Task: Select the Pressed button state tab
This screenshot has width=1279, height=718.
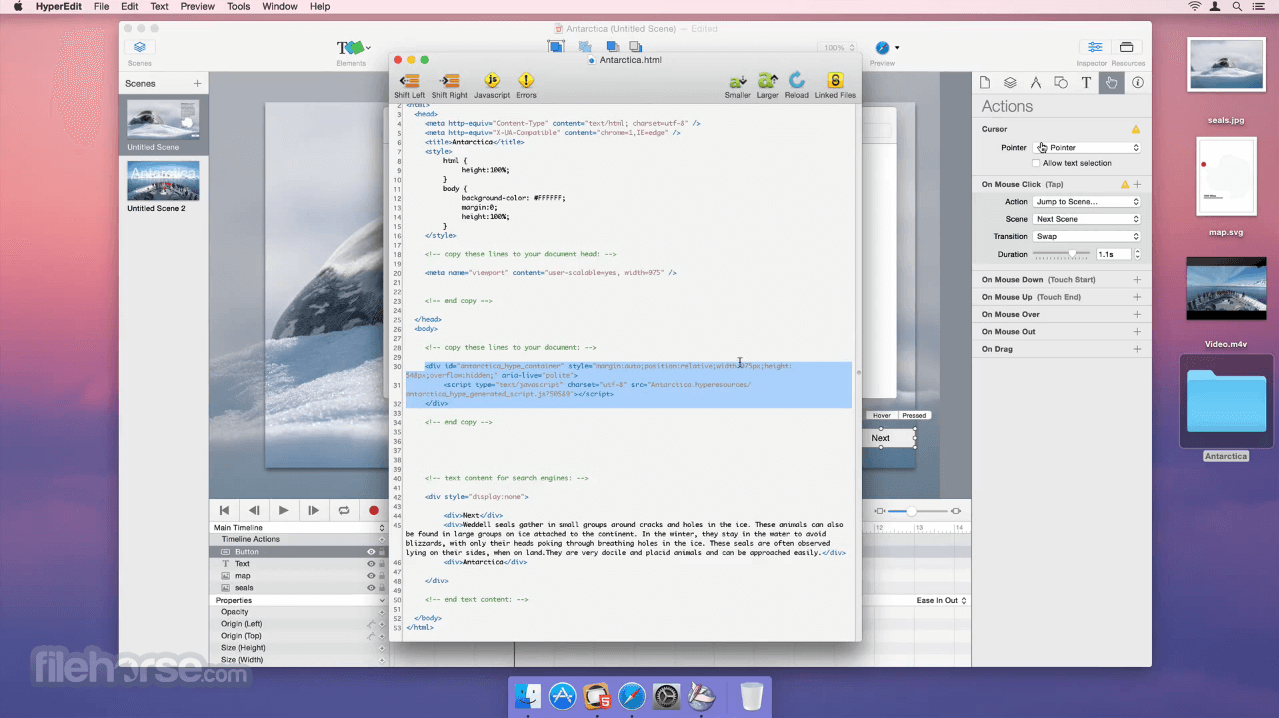Action: click(914, 415)
